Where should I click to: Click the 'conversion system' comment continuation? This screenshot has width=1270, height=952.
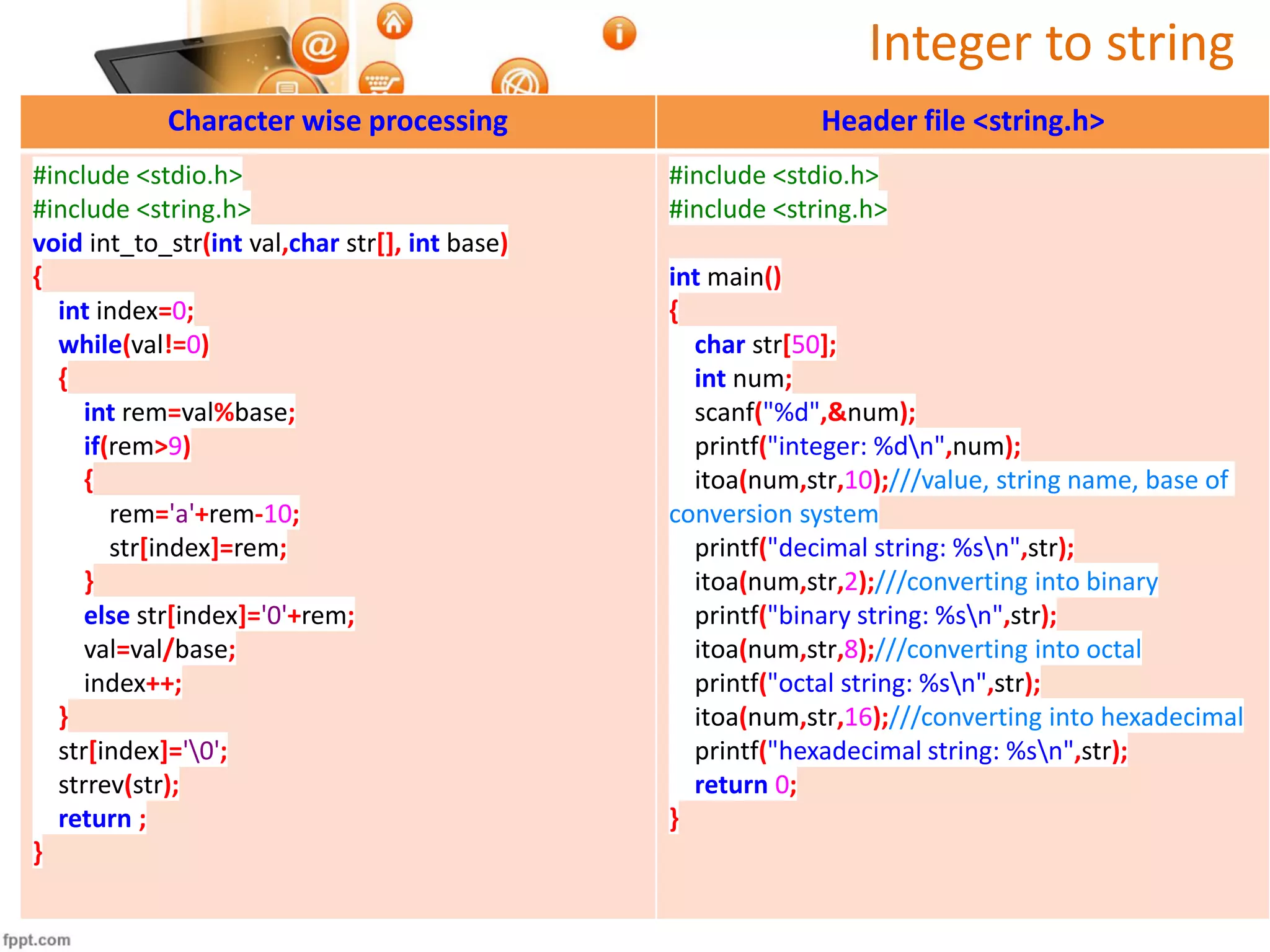point(773,514)
